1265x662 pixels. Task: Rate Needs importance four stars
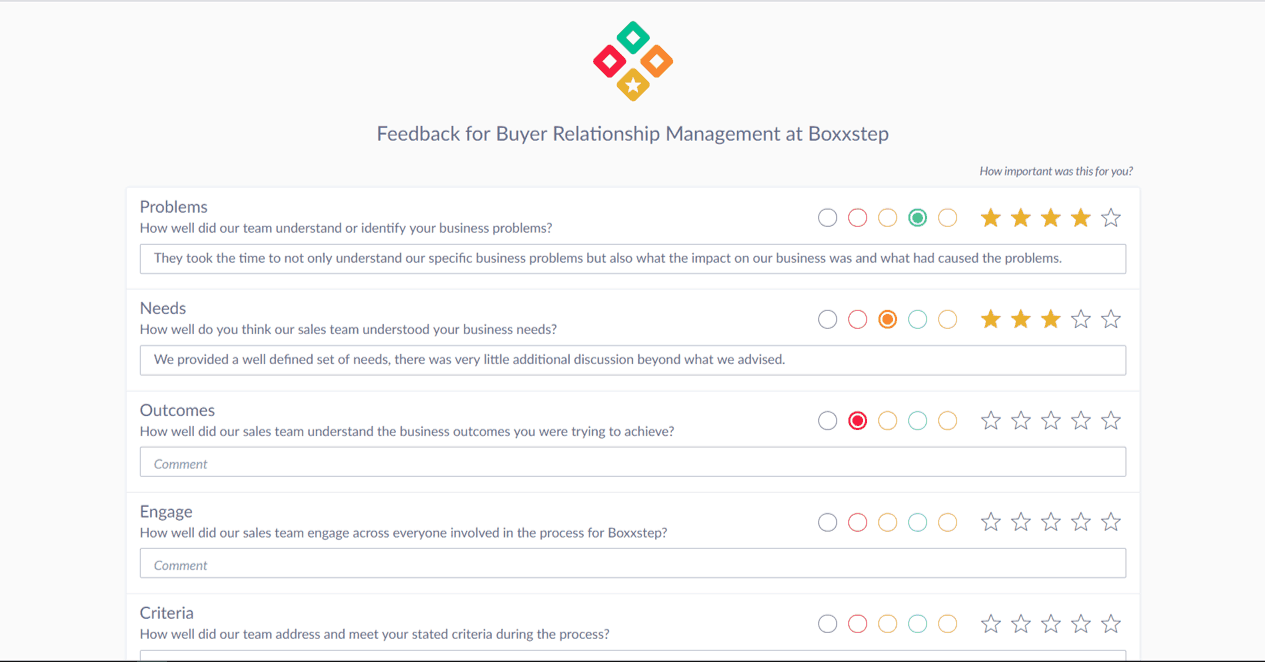(x=1080, y=319)
